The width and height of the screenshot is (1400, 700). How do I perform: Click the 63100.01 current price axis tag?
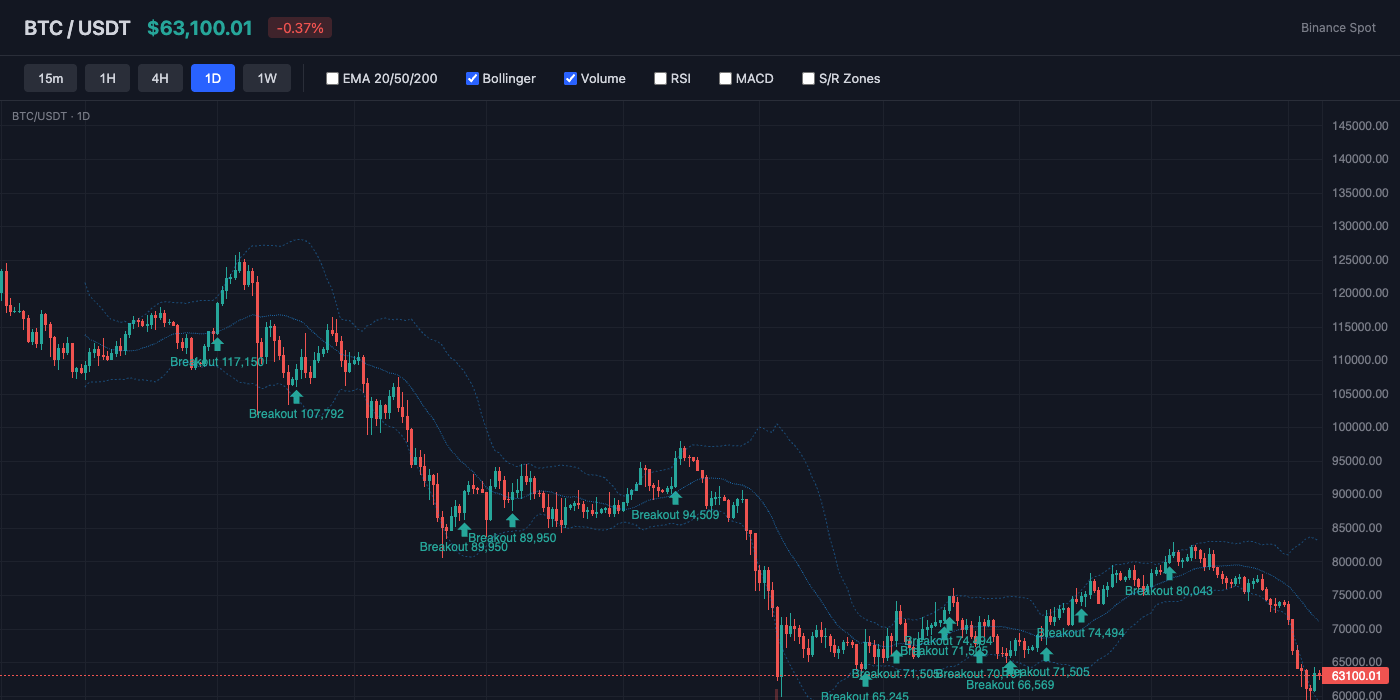pyautogui.click(x=1355, y=676)
